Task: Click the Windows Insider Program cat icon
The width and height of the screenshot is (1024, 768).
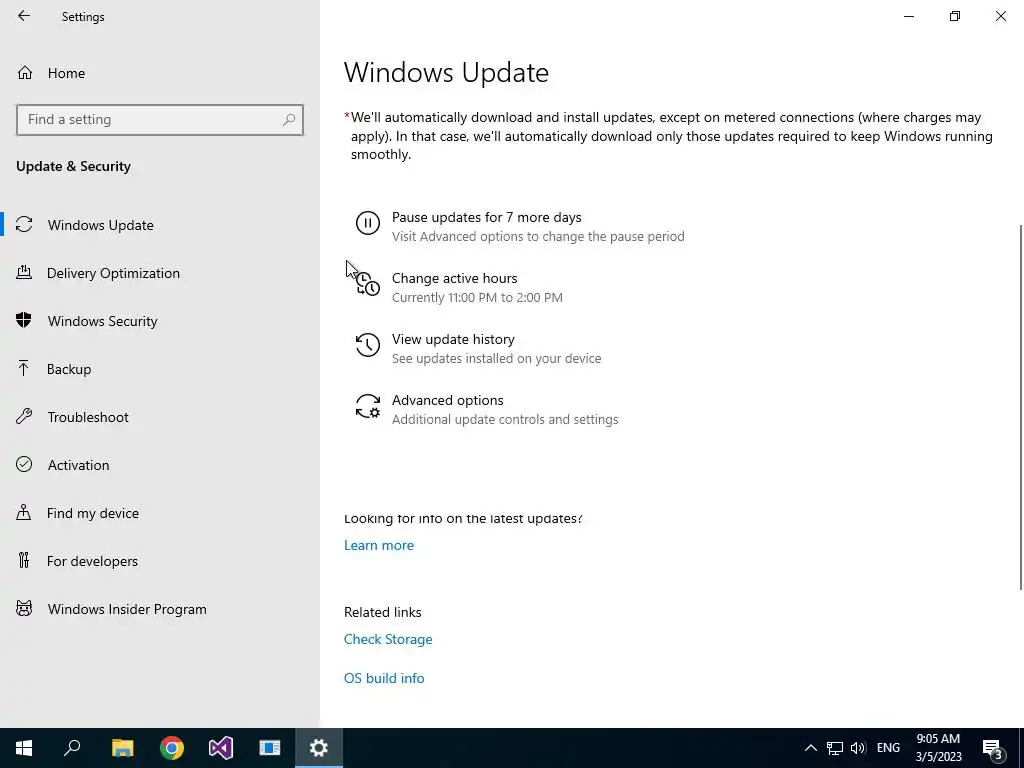Action: [x=24, y=609]
